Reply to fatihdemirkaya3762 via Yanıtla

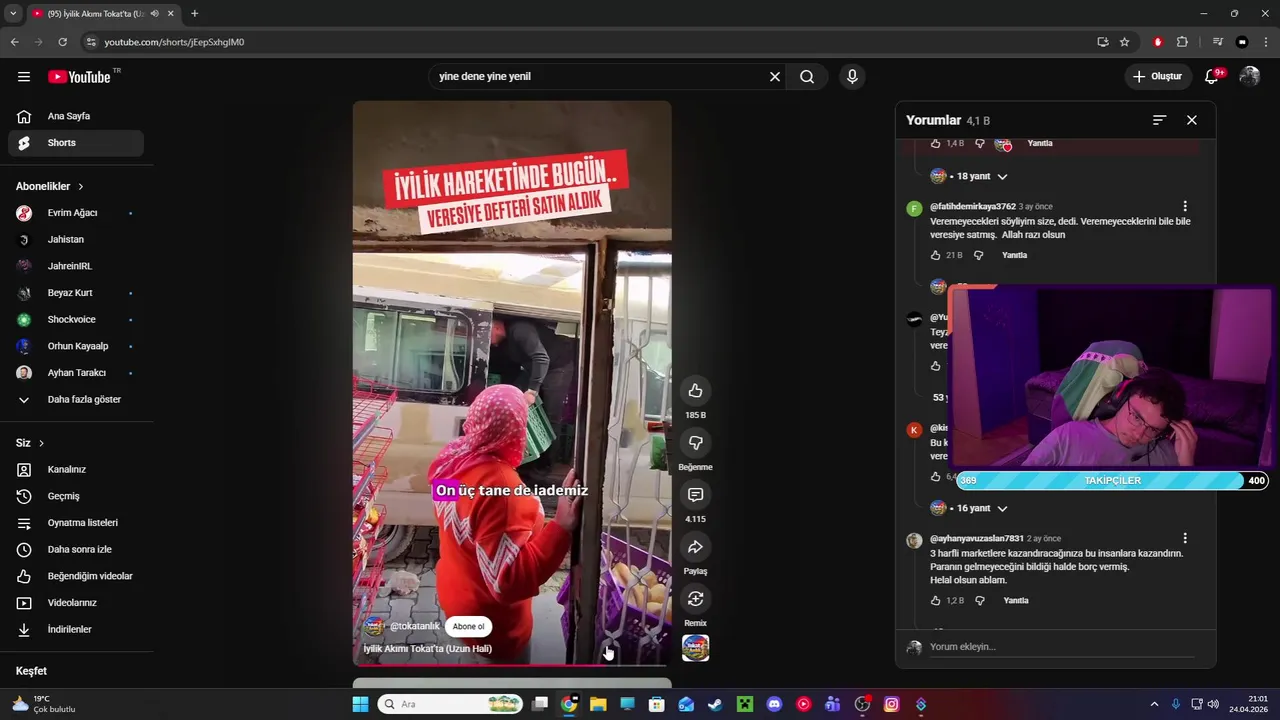[x=1014, y=255]
